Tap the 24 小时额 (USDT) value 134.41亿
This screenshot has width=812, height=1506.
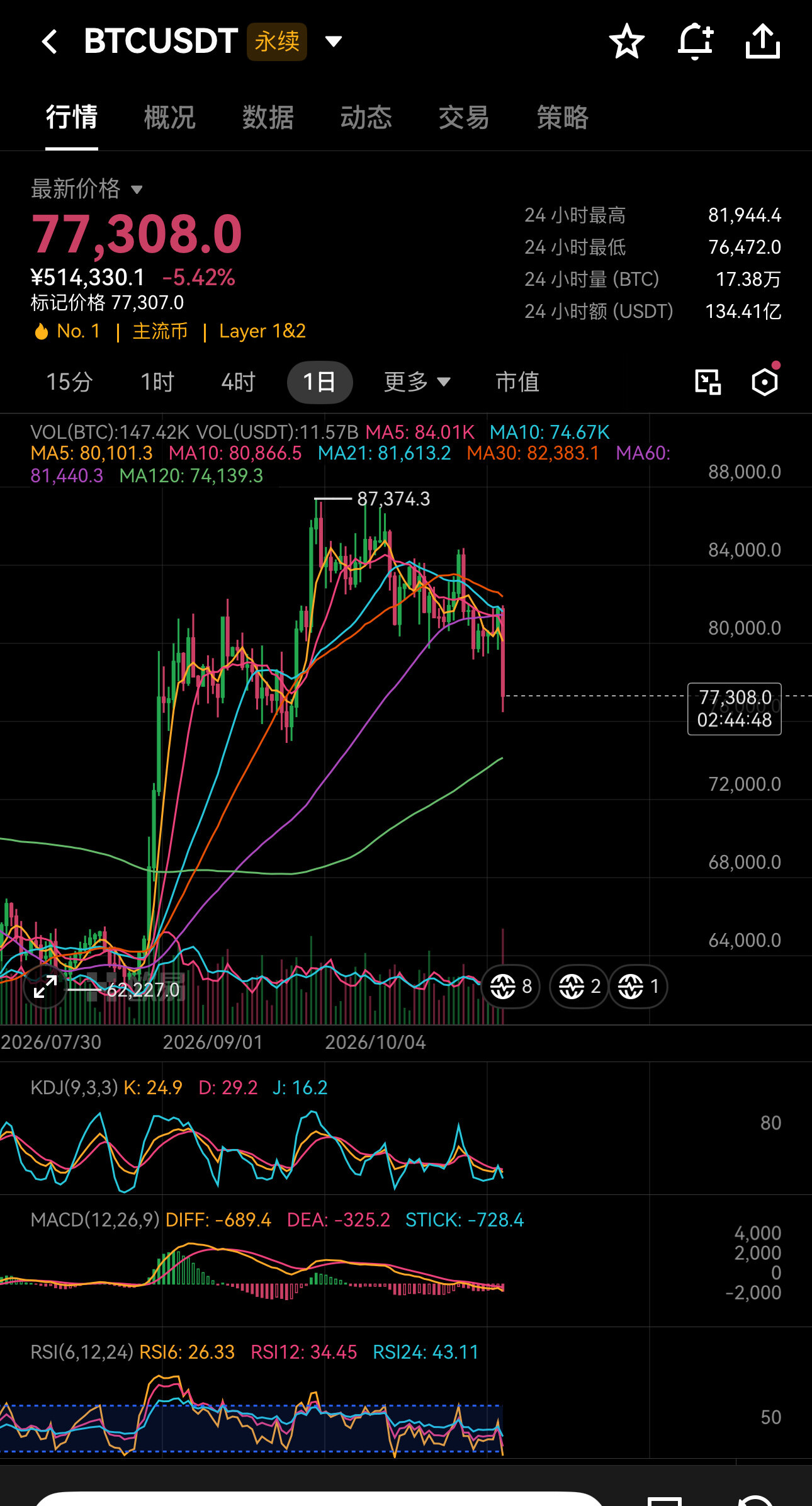tap(743, 312)
